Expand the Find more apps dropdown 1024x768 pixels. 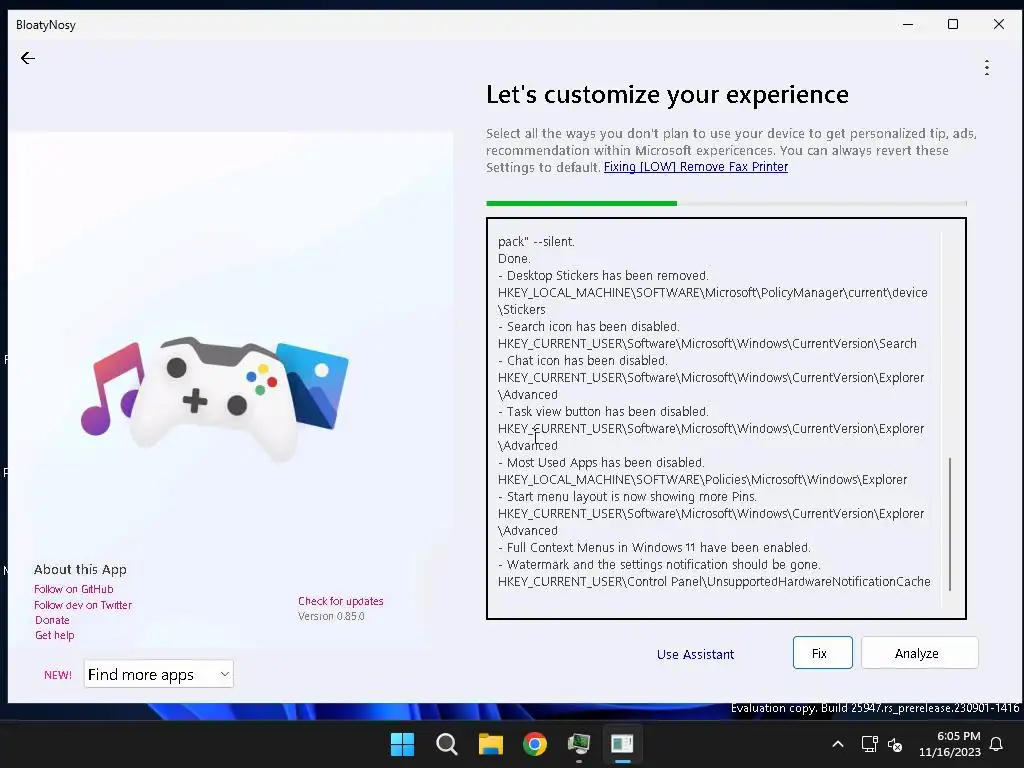point(159,674)
